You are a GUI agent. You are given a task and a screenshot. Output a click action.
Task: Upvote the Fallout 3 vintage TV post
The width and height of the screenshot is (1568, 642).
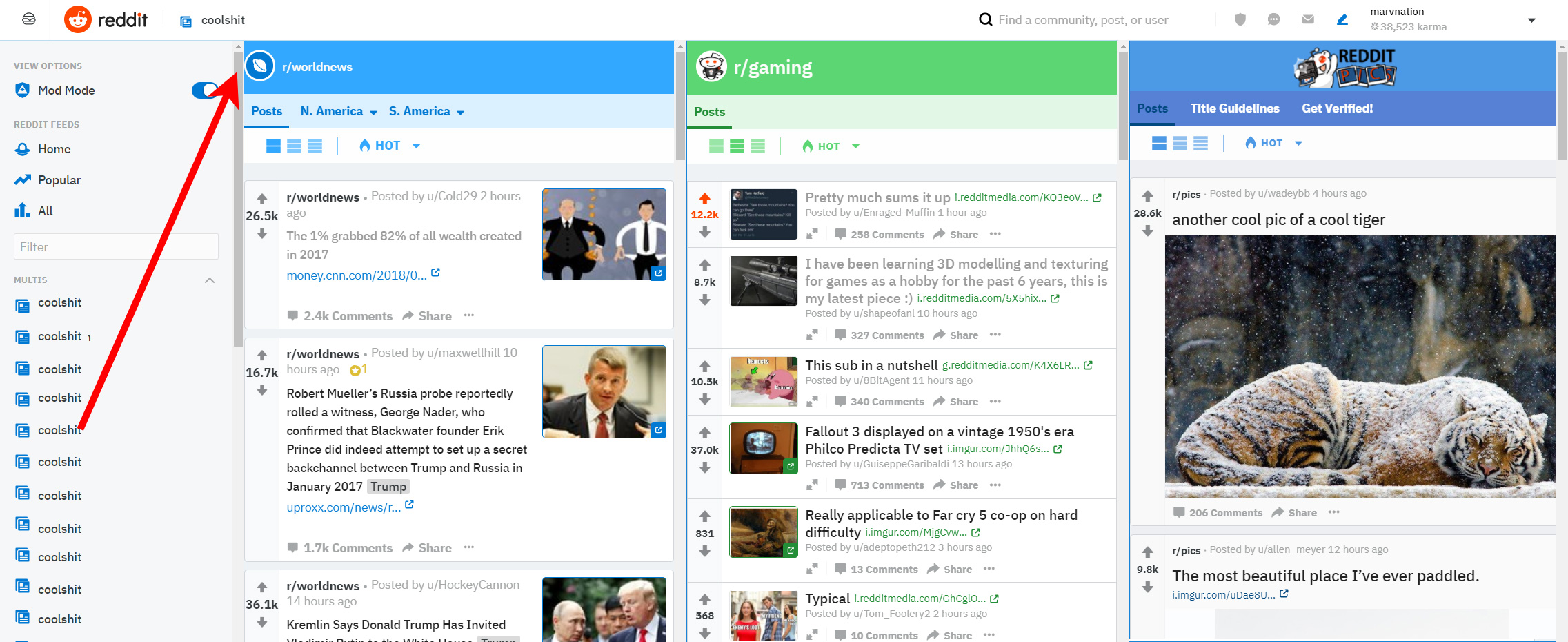704,433
